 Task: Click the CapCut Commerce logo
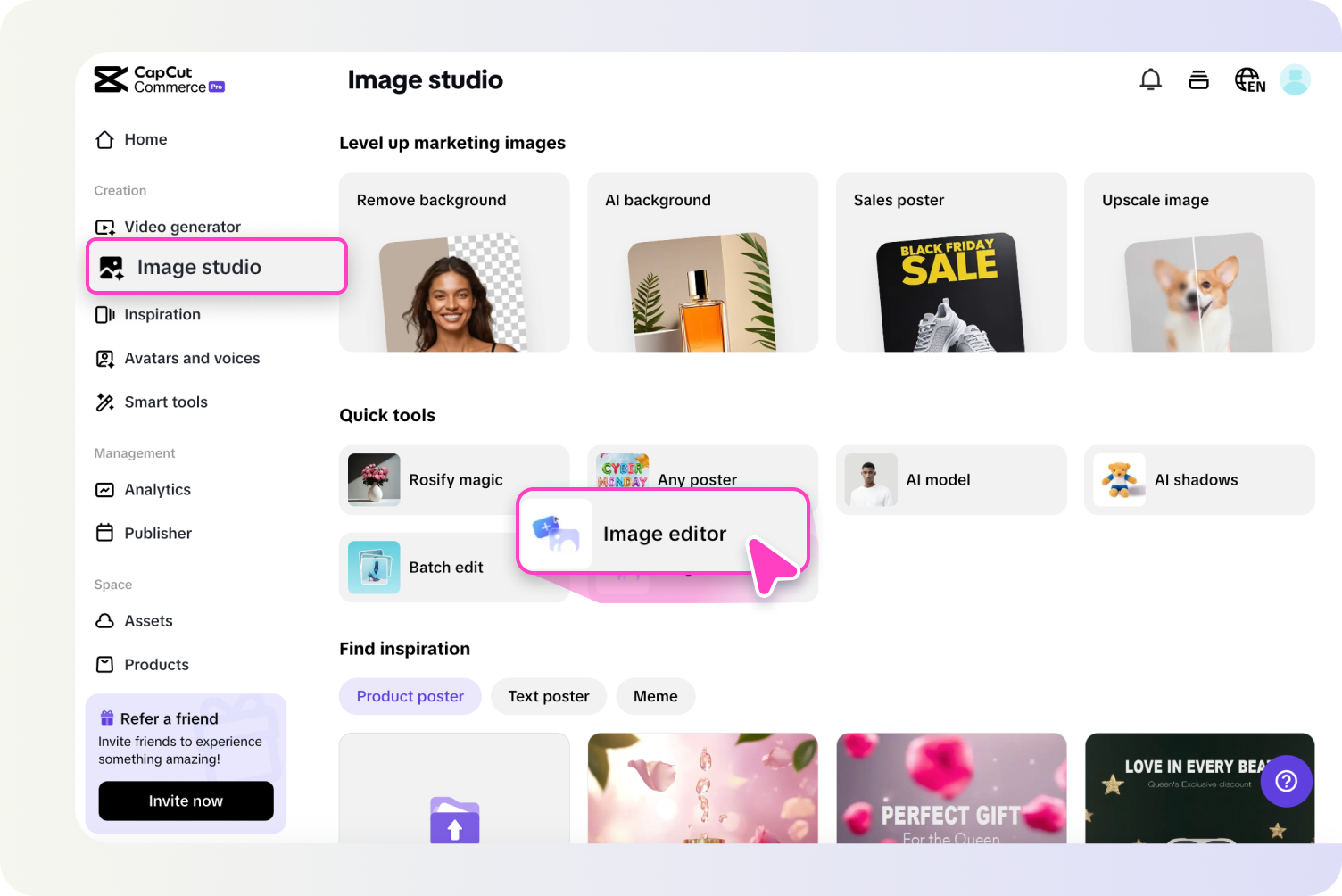pos(159,79)
